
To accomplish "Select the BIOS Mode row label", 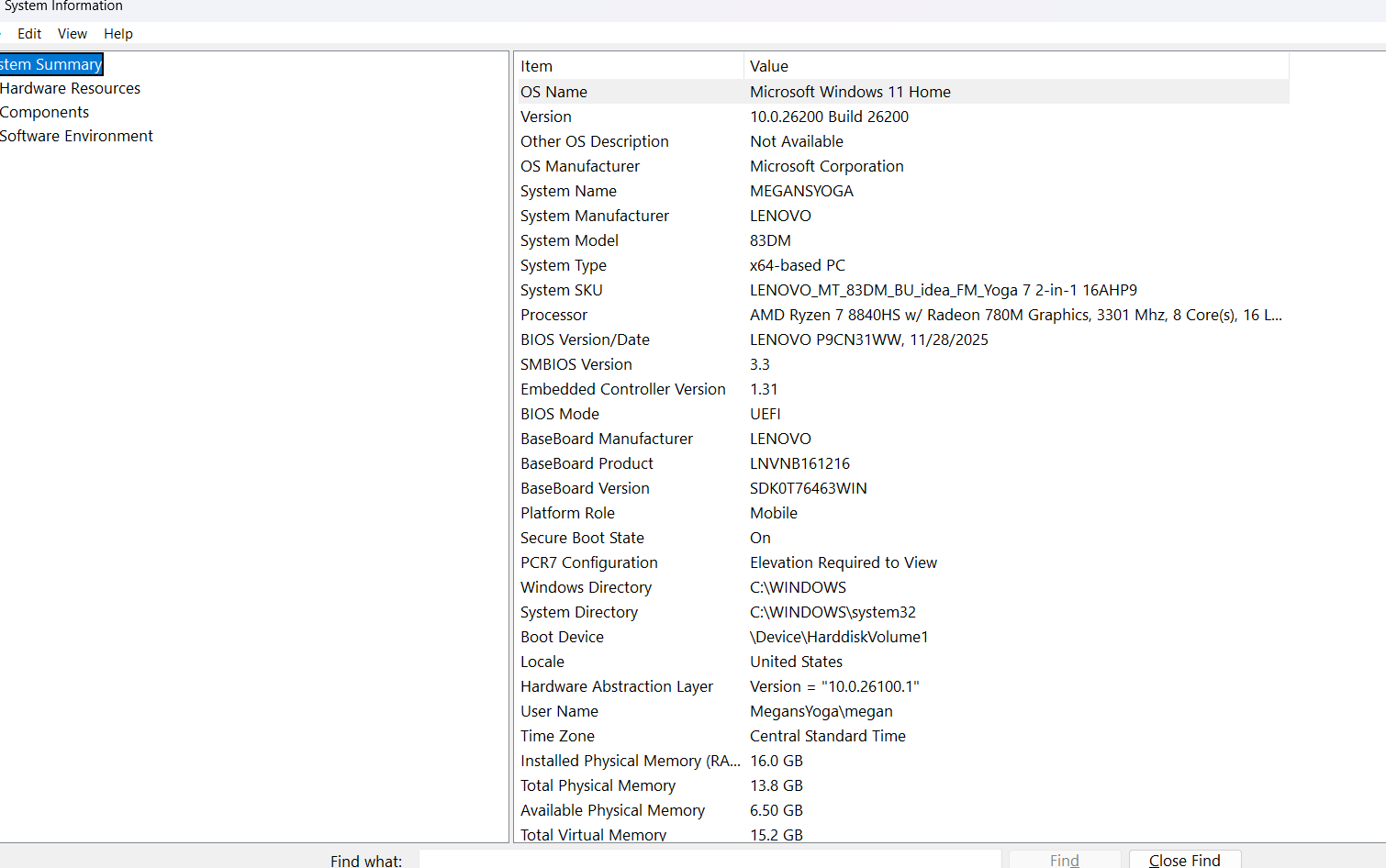I will point(559,414).
